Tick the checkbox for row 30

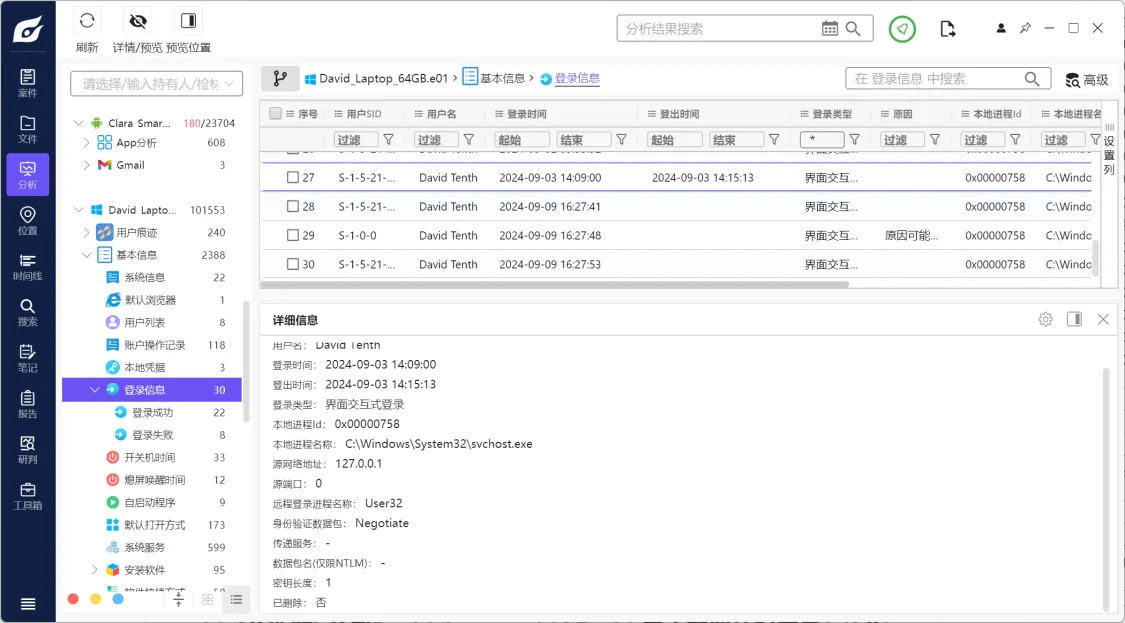click(x=293, y=264)
